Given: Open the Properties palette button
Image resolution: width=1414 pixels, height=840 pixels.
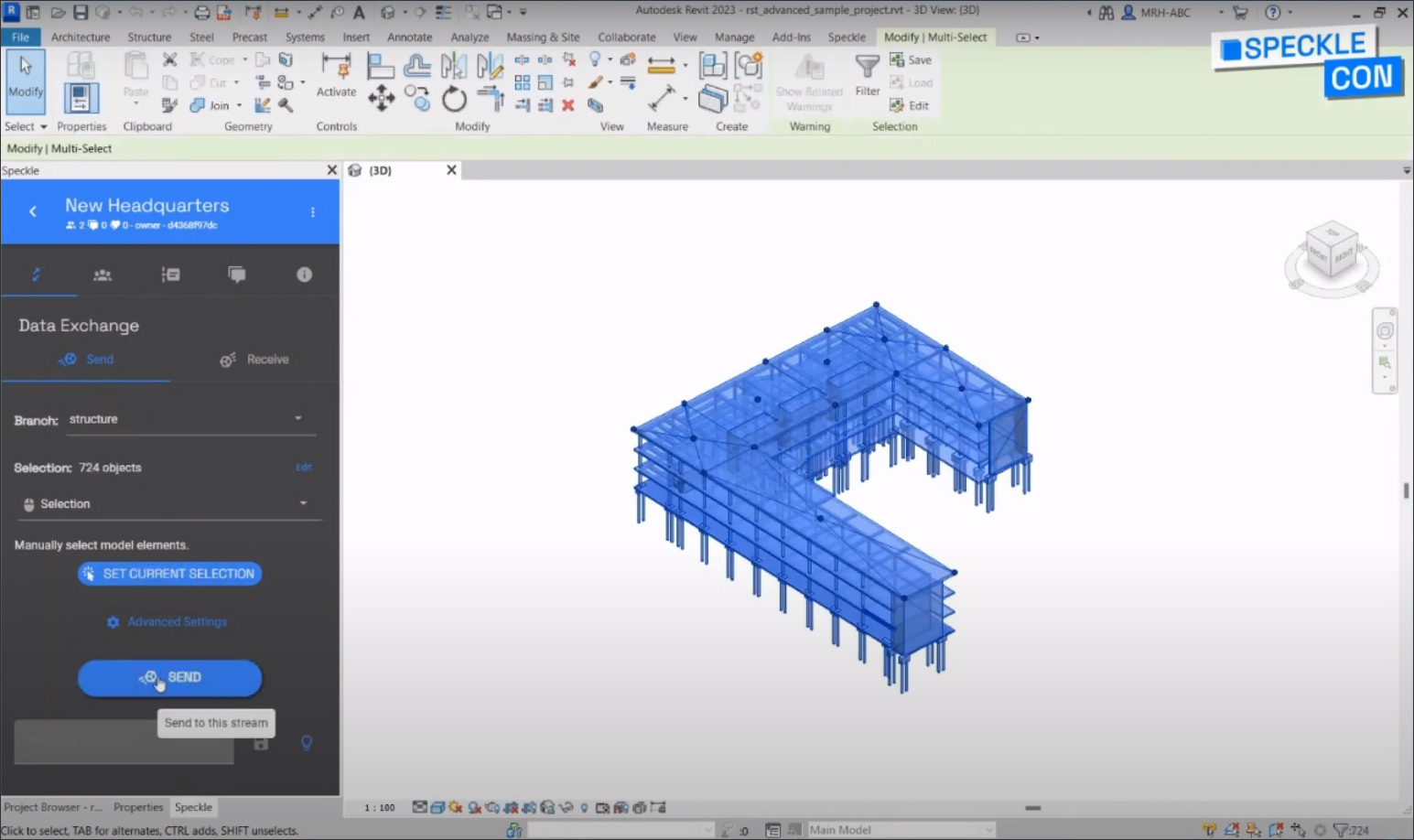Looking at the screenshot, I should tap(81, 97).
